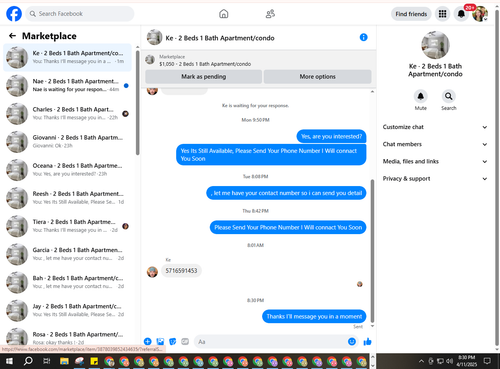This screenshot has height=369, width=500.
Task: Open Windows taskbar search
Action: [x=28, y=361]
